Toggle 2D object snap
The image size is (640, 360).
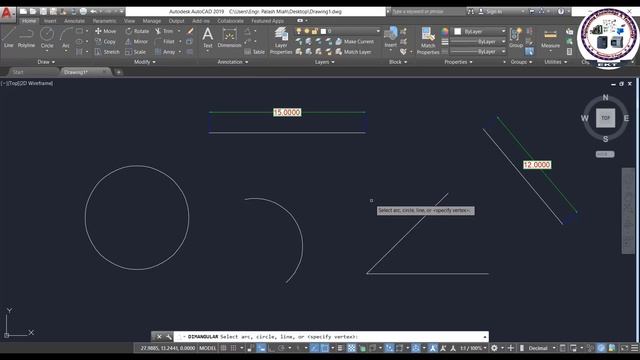[x=324, y=348]
